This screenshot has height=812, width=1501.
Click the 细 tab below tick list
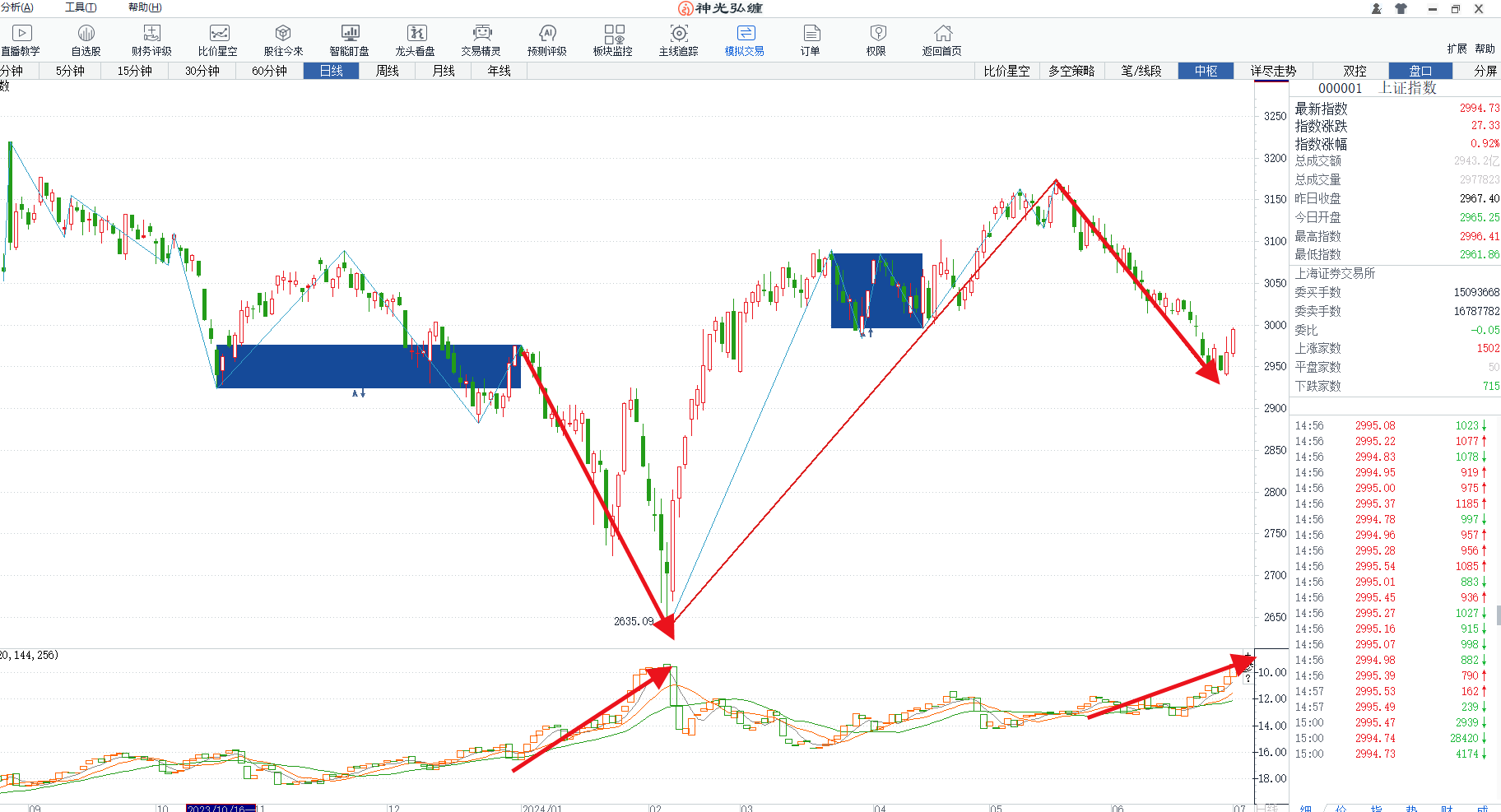click(x=1306, y=809)
